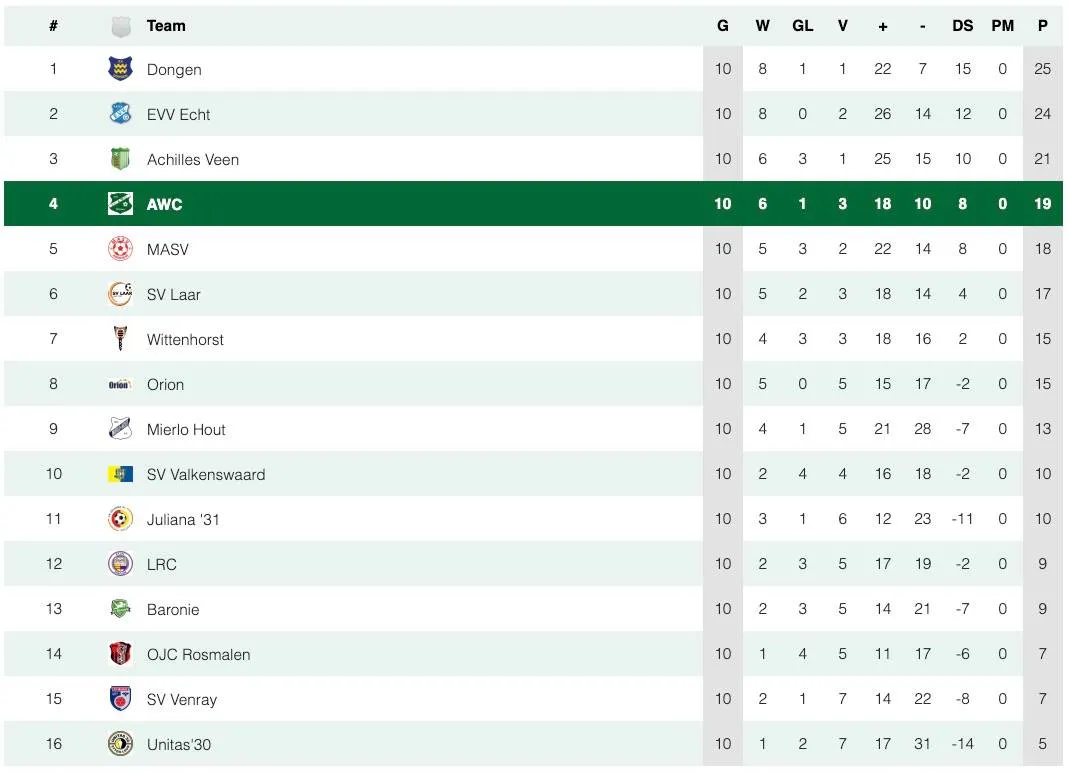This screenshot has height=776, width=1069.
Task: Click the Wittenhorst club crest
Action: 120,339
